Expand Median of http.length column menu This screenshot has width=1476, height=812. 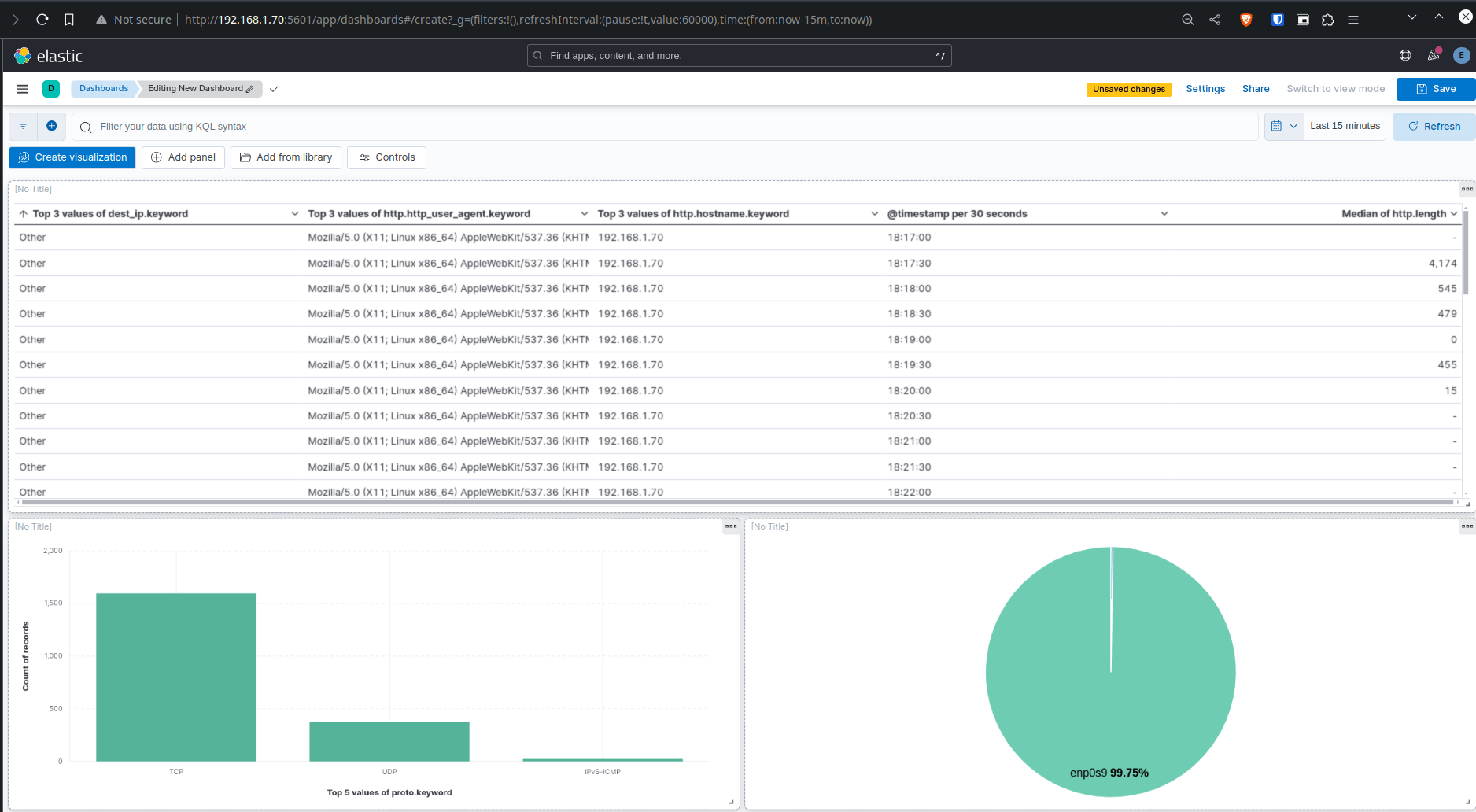coord(1454,214)
